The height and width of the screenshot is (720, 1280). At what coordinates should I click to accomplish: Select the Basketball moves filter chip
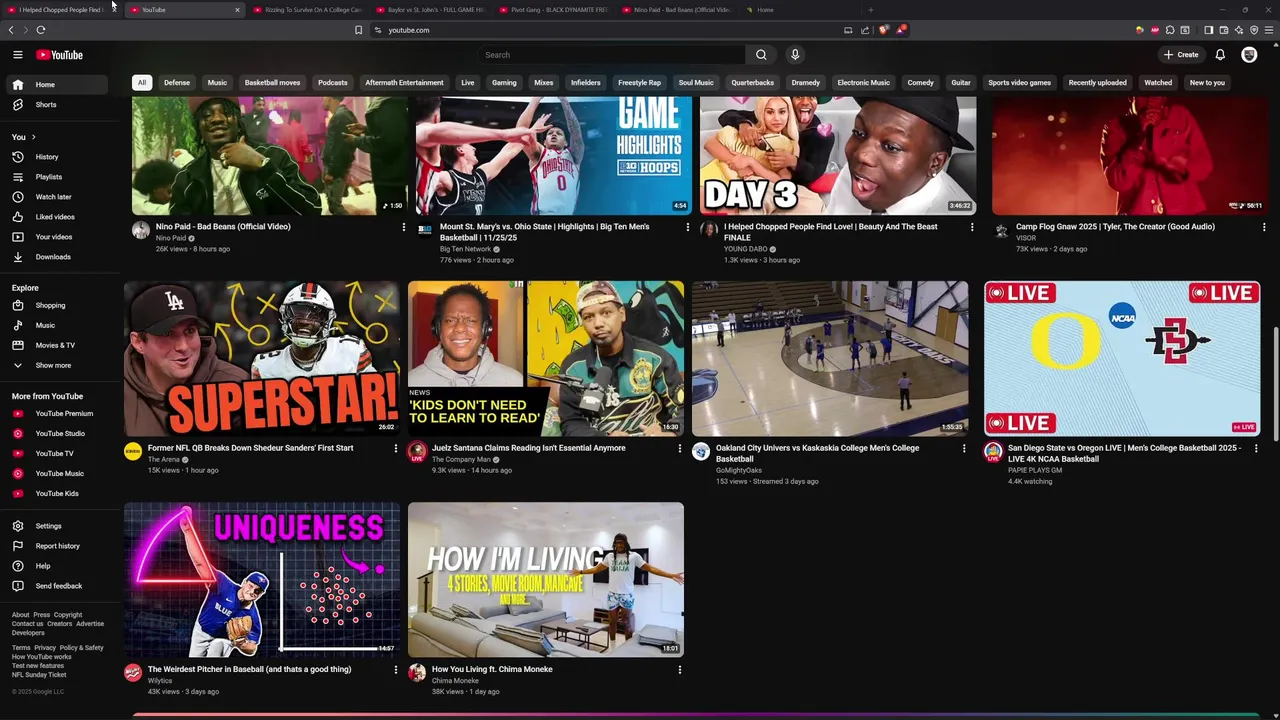click(272, 83)
